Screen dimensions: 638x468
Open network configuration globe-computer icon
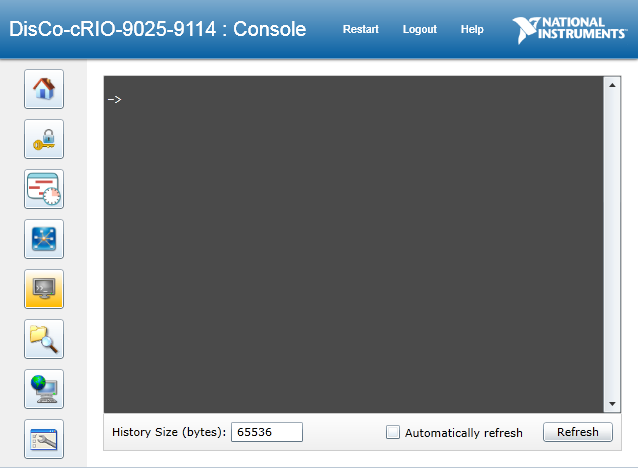pyautogui.click(x=44, y=389)
